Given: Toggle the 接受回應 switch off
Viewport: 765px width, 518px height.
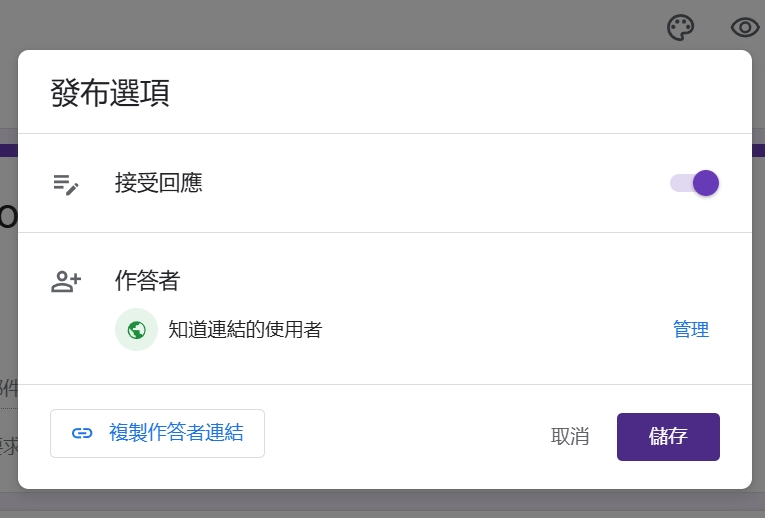Looking at the screenshot, I should pos(695,183).
